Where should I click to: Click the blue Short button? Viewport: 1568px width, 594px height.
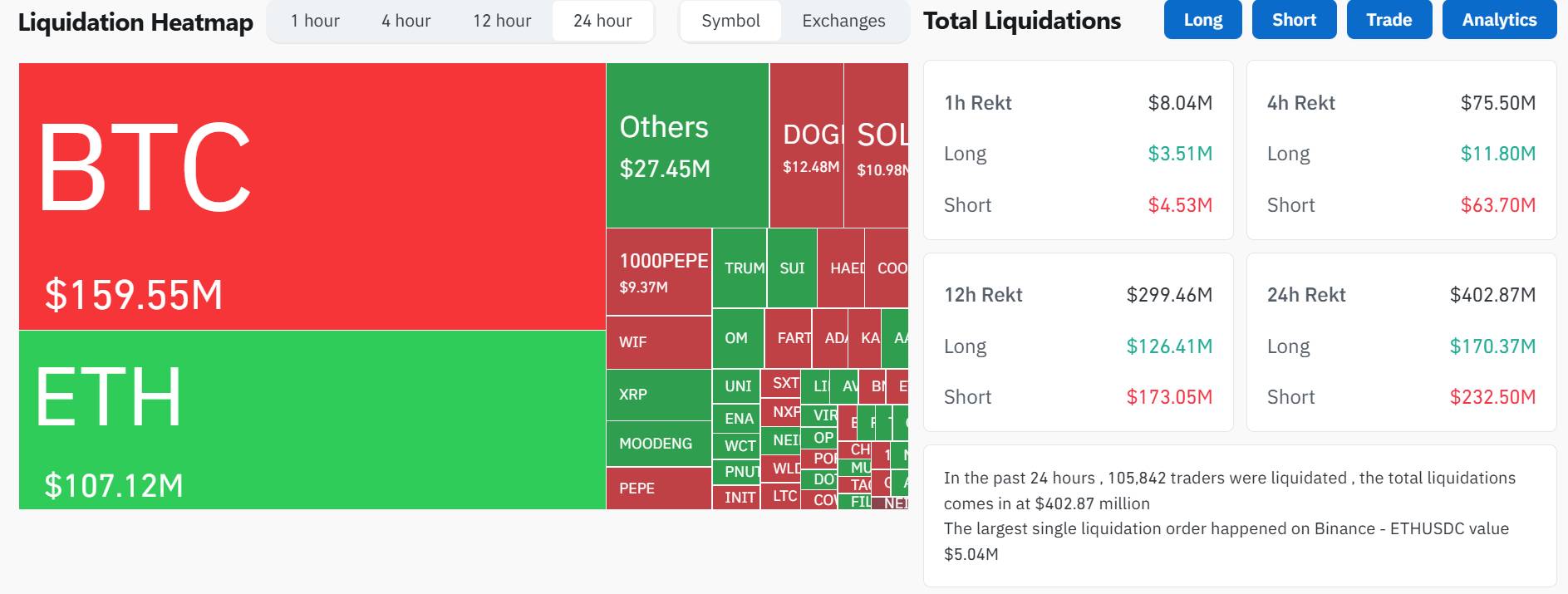(1294, 20)
